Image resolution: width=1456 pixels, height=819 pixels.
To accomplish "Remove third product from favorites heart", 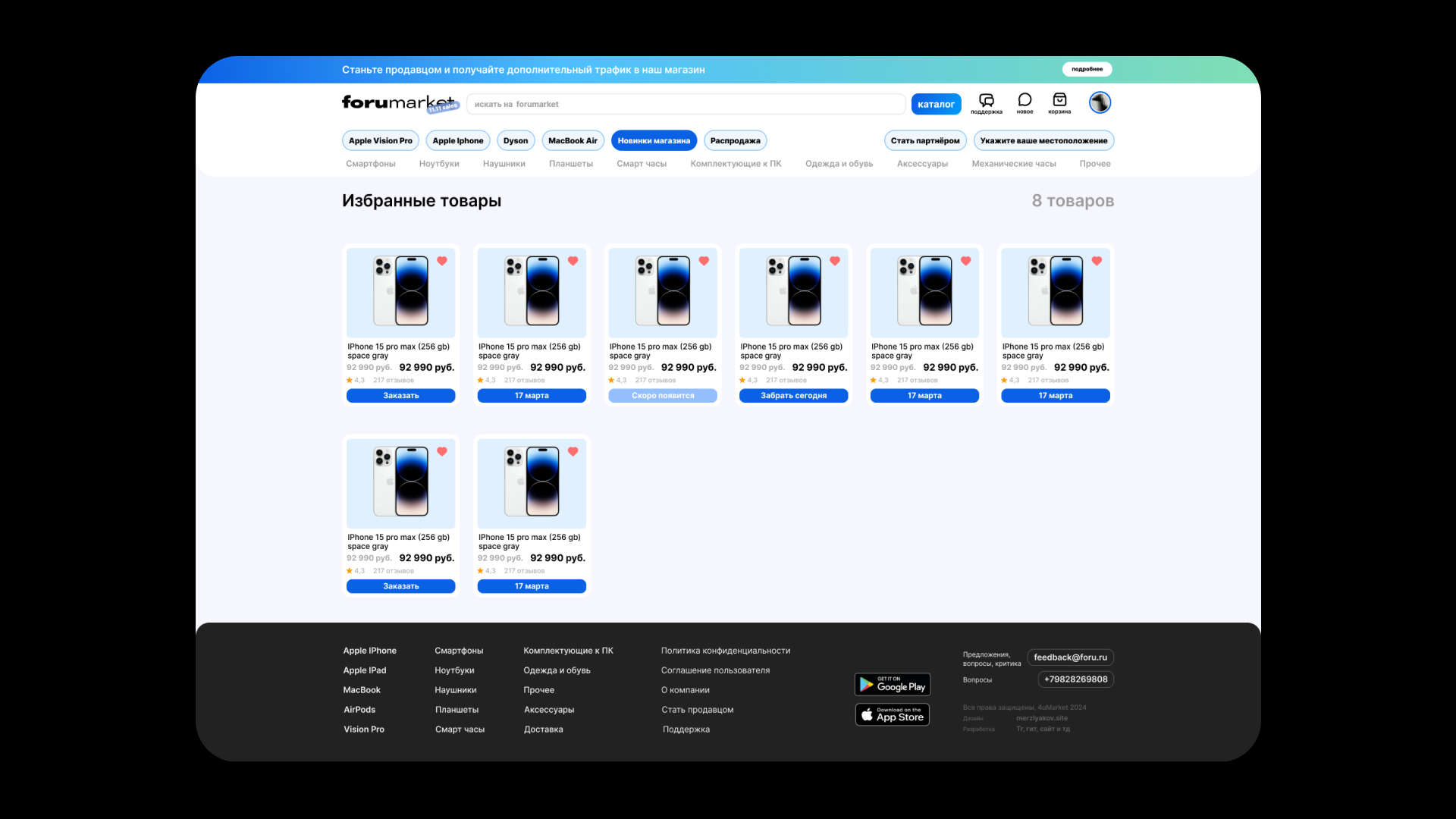I will pyautogui.click(x=704, y=261).
